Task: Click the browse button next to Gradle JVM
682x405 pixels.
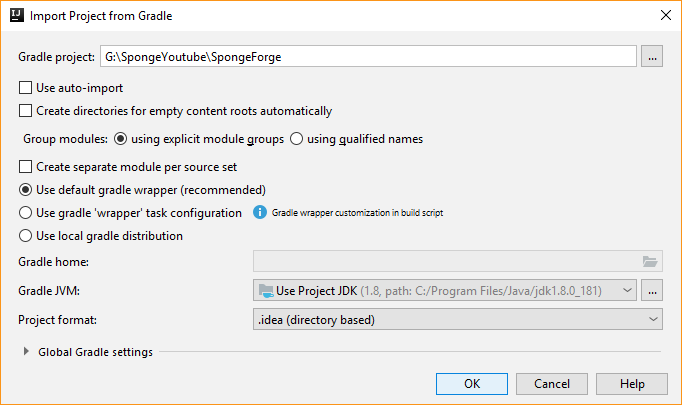Action: click(x=652, y=291)
